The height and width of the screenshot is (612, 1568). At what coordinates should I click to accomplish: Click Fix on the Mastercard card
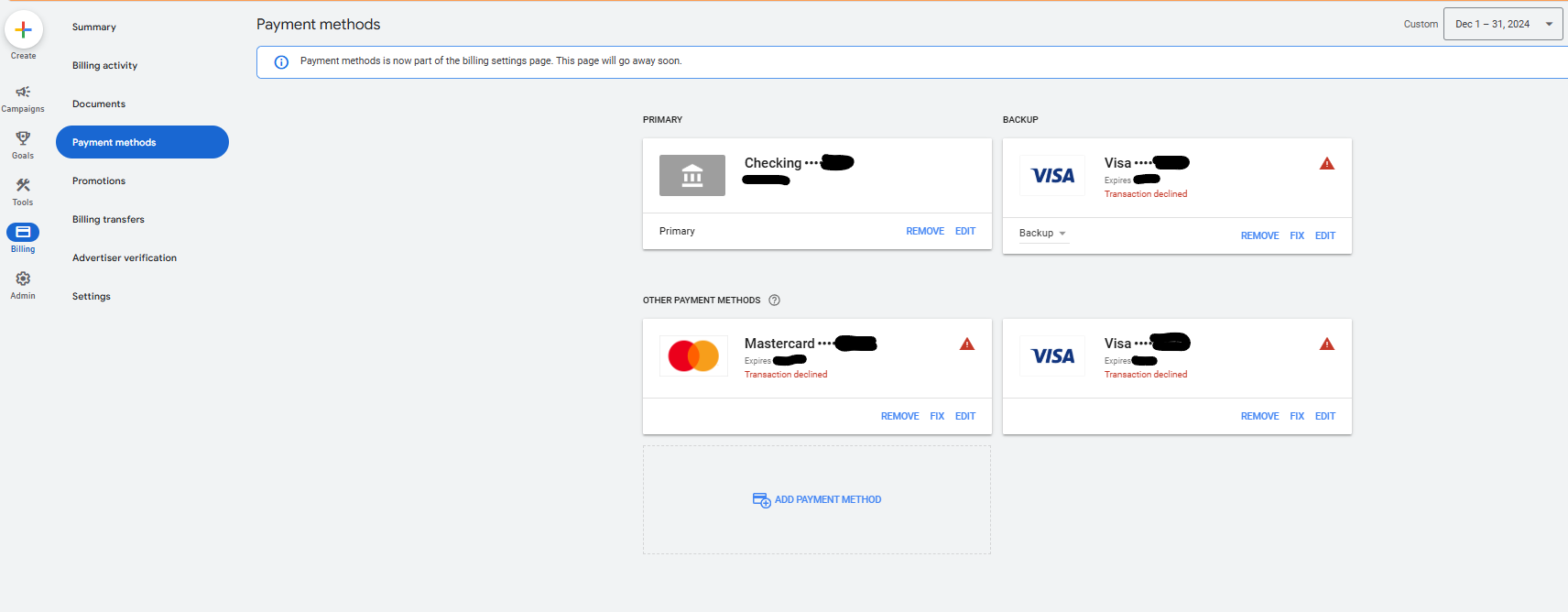(x=937, y=417)
